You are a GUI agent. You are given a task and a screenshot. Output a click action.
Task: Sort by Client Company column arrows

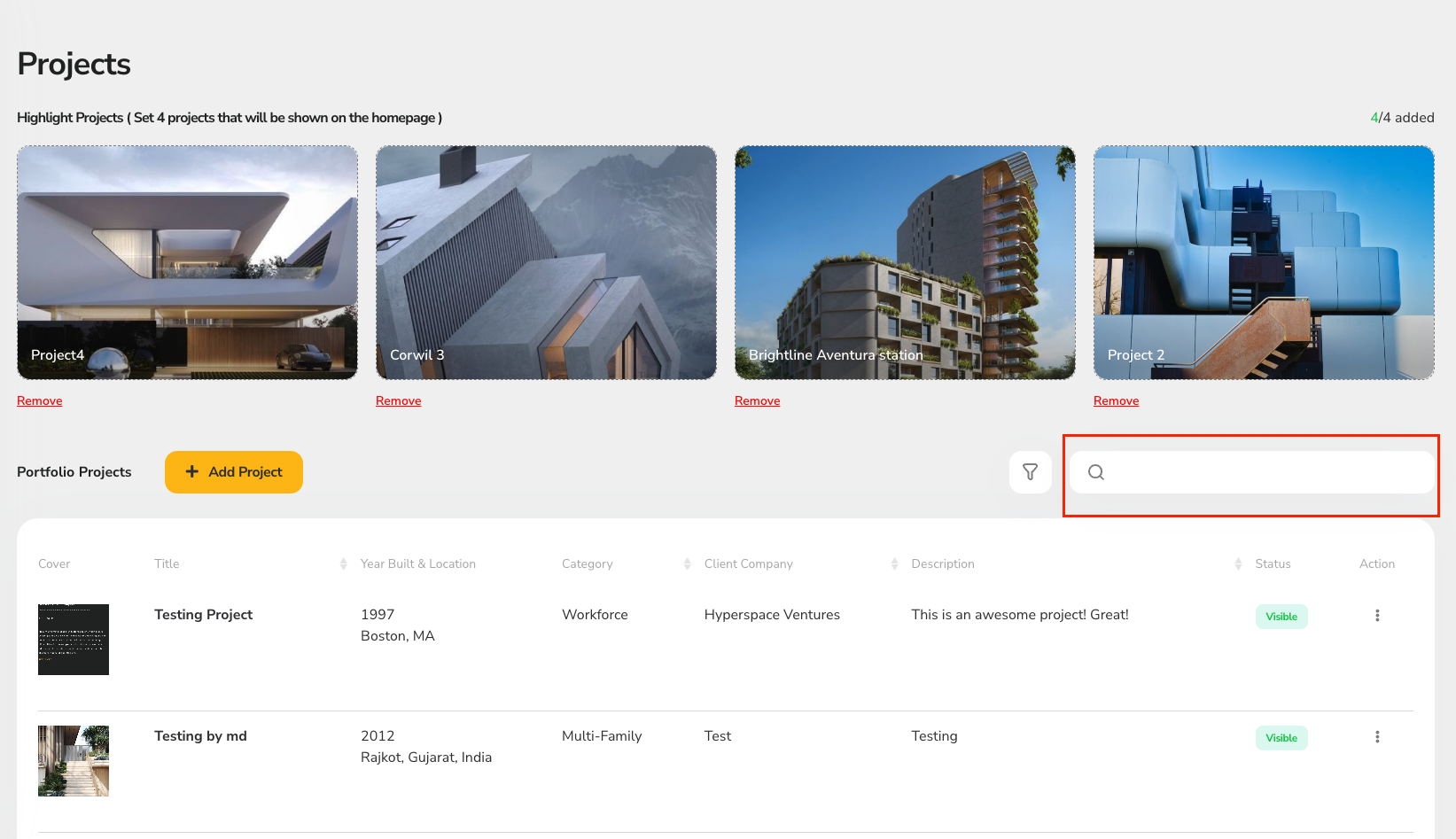click(894, 564)
